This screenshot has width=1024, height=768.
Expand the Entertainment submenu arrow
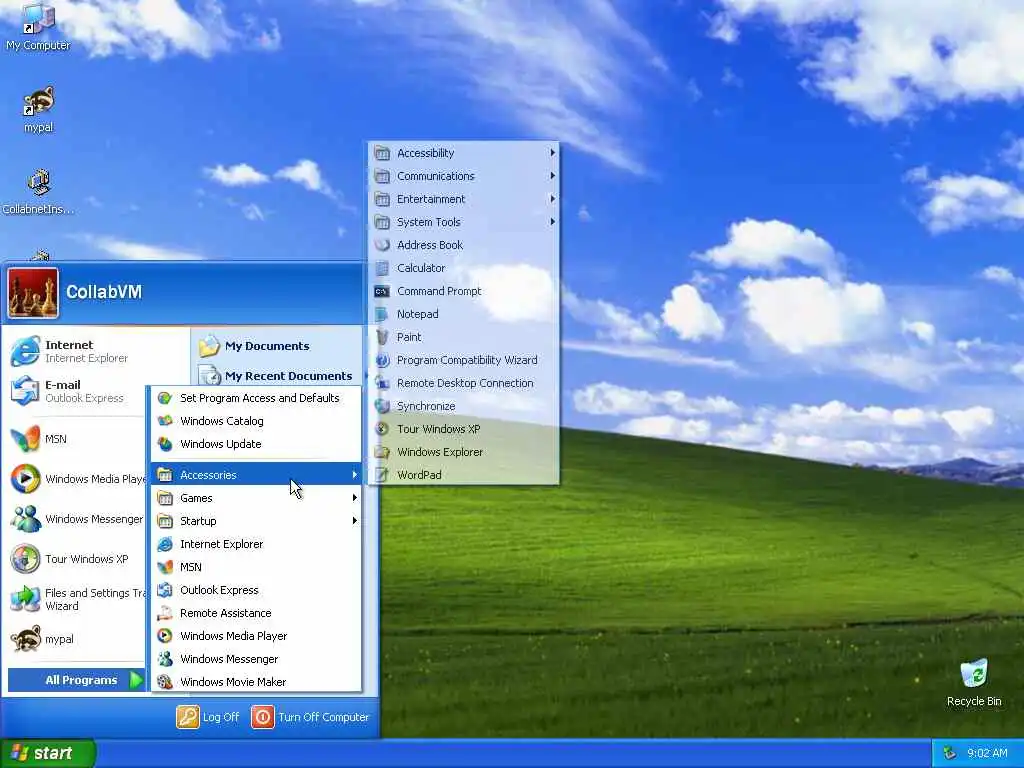552,199
